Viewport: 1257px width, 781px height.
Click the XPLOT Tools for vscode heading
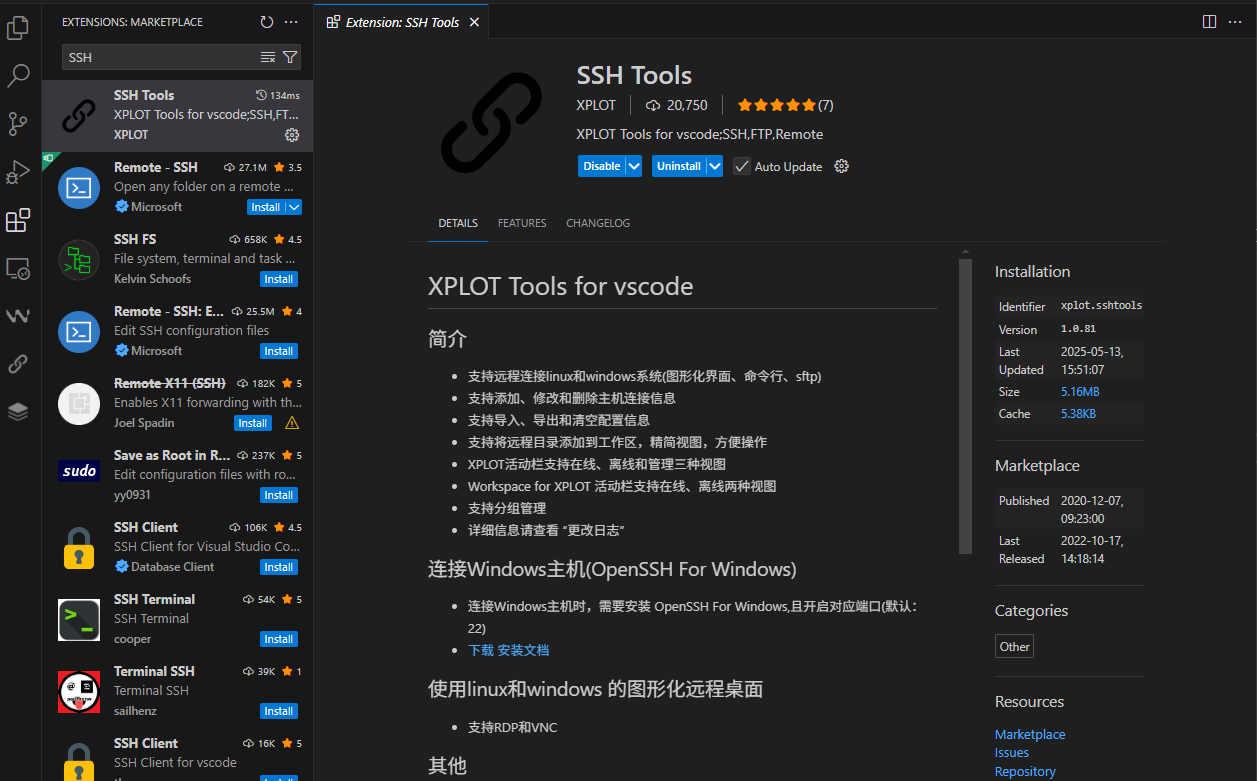coord(560,286)
